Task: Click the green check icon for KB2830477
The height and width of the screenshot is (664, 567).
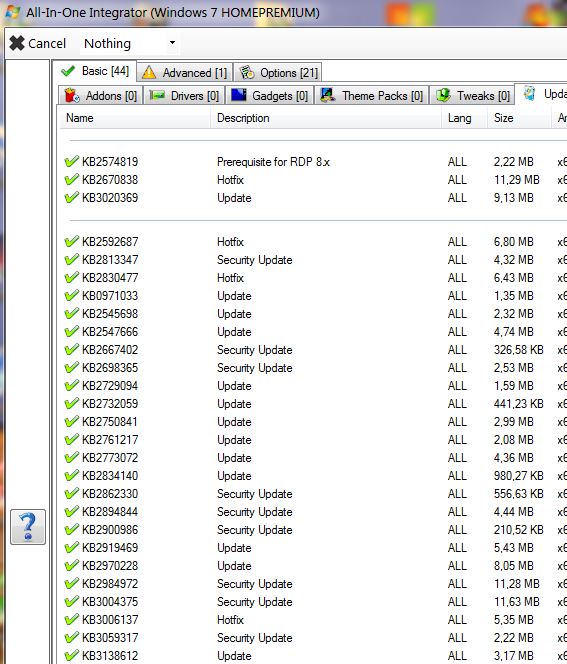Action: coord(72,277)
